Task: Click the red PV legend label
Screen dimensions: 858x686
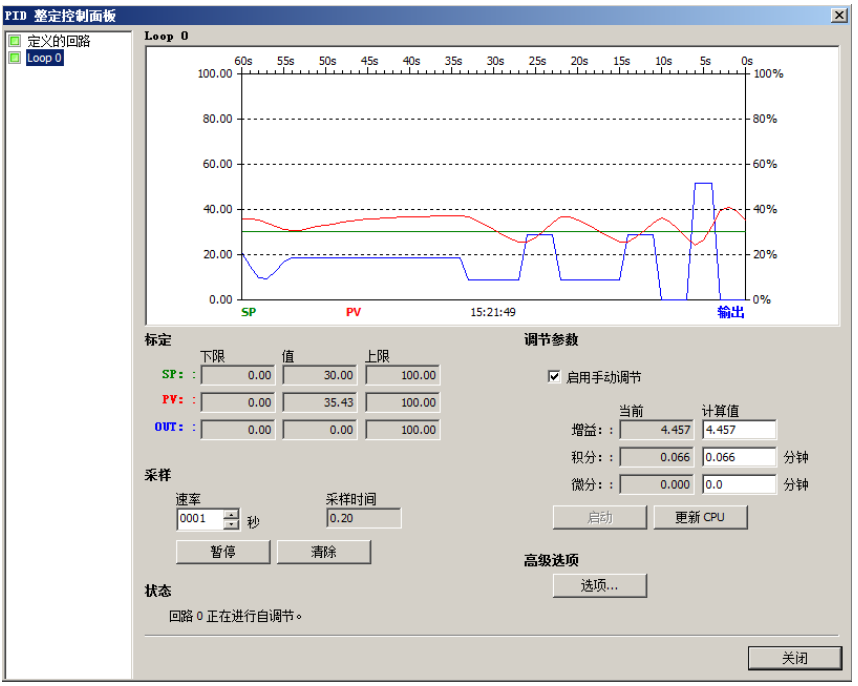Action: (353, 312)
